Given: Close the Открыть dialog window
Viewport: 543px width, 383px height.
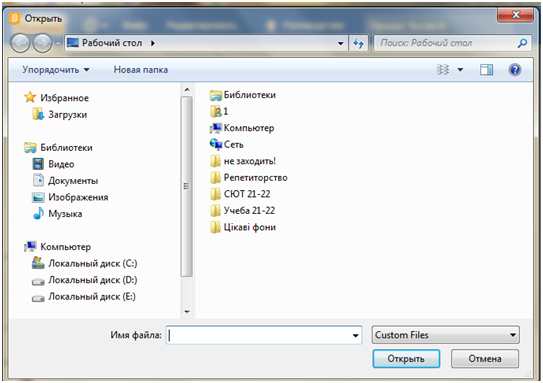Looking at the screenshot, I should tap(516, 15).
